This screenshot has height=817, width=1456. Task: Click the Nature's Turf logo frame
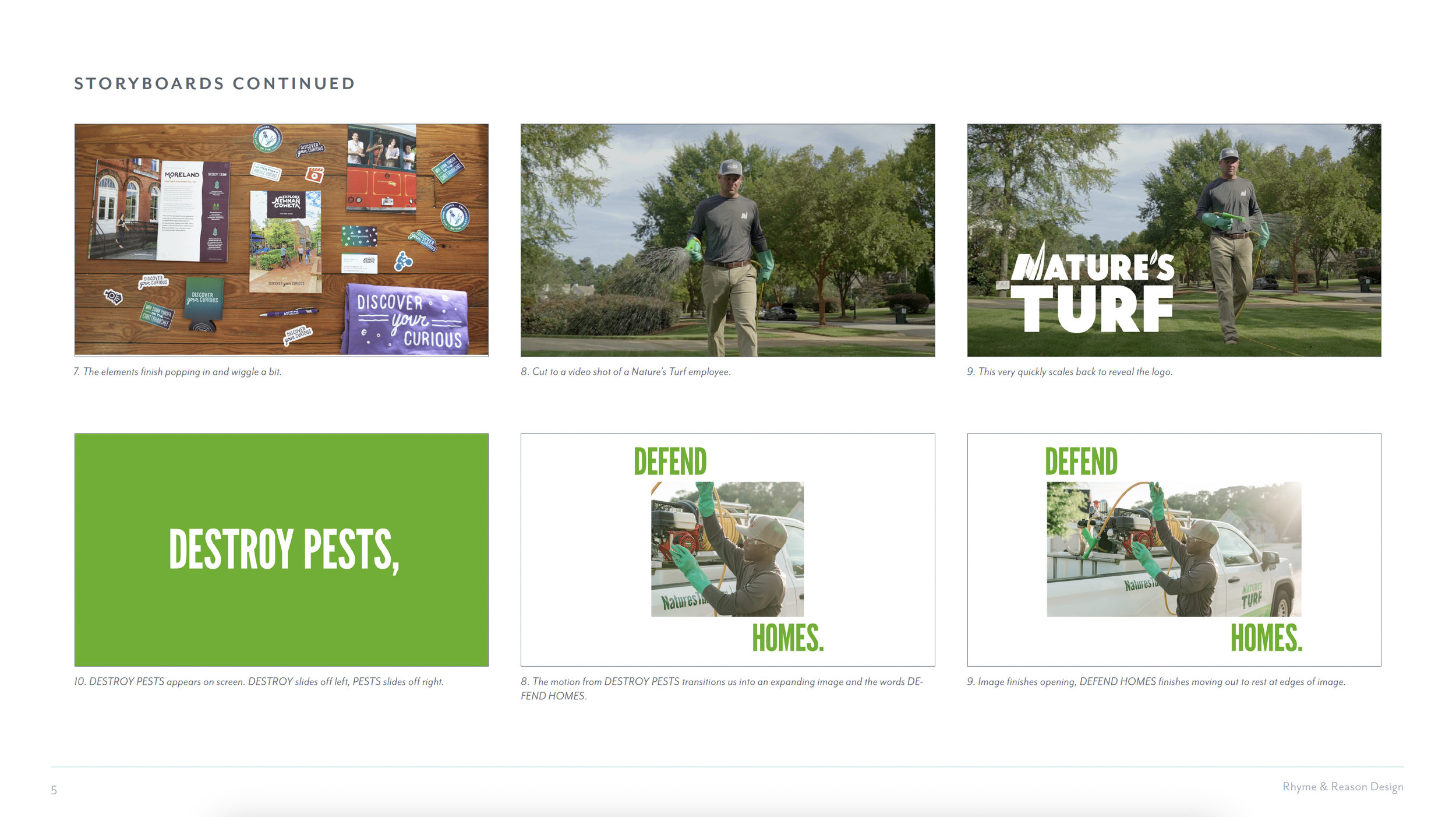coord(1174,240)
